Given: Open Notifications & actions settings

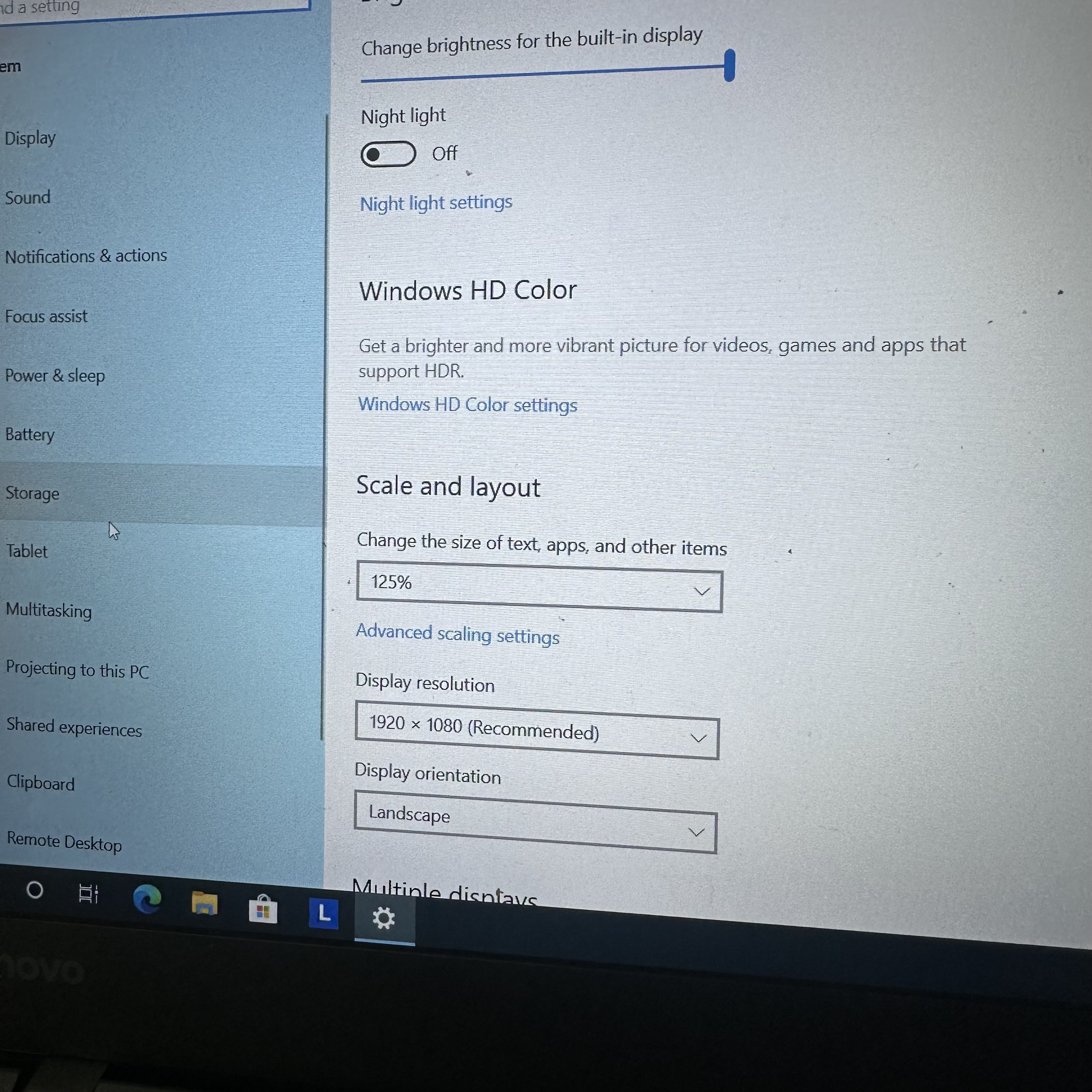Looking at the screenshot, I should (x=86, y=256).
